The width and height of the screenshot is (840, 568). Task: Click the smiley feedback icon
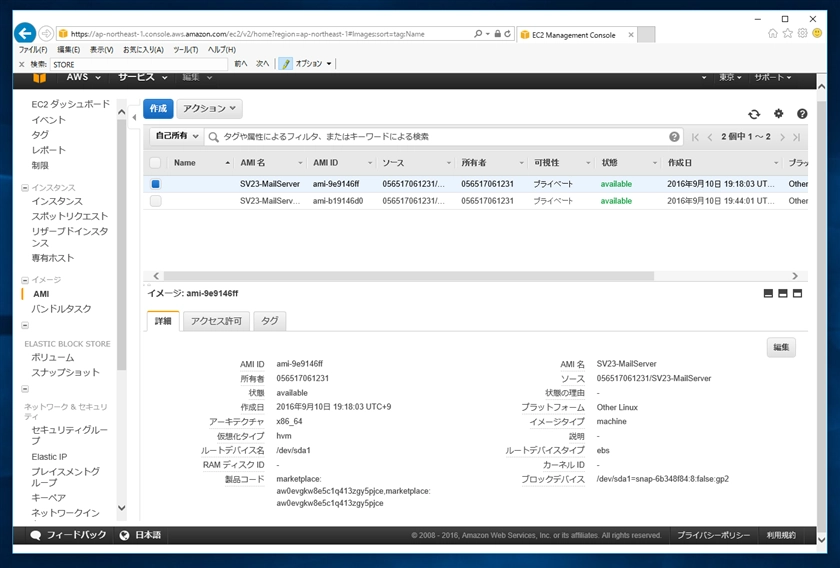pos(817,33)
